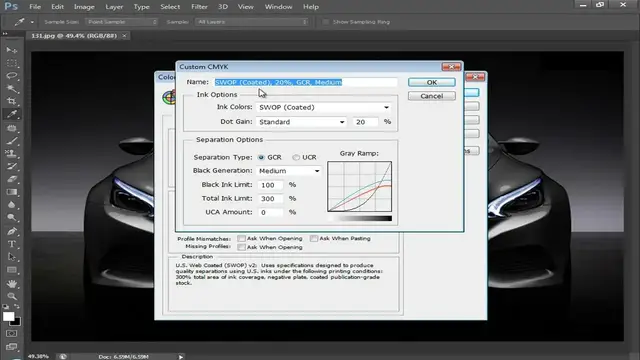
Task: Select the Dodge tool
Action: (12, 218)
